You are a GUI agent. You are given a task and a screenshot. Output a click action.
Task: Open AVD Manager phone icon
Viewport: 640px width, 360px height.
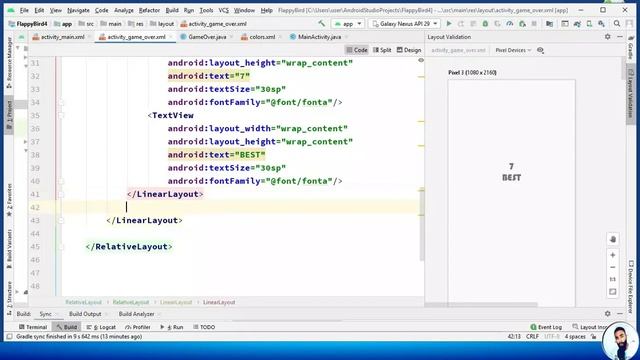(x=589, y=24)
